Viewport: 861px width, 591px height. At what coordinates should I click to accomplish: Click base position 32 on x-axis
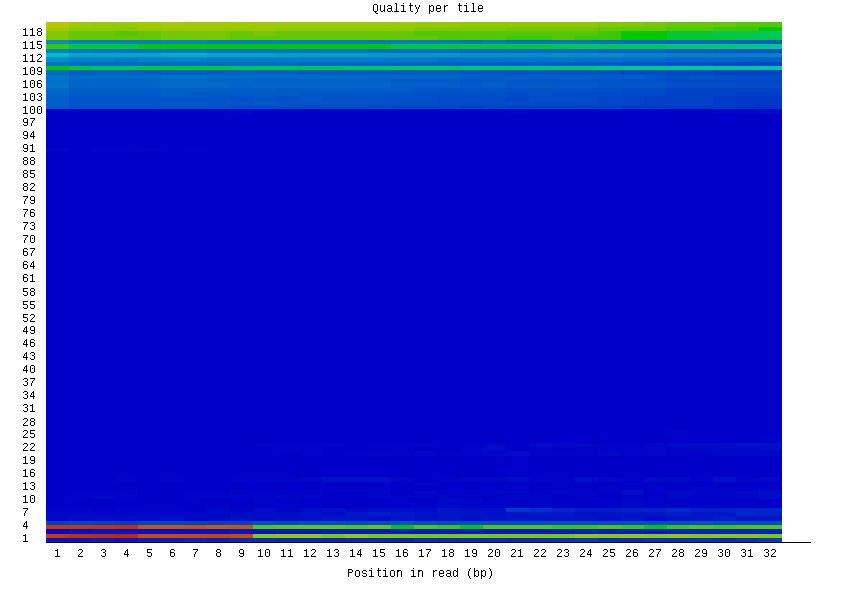click(770, 554)
